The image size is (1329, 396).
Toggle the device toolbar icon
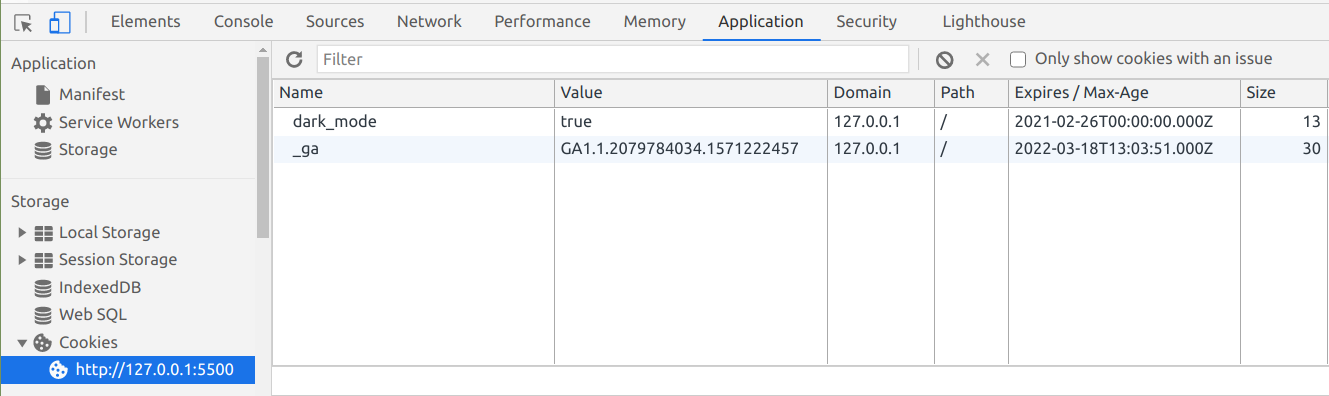[60, 22]
